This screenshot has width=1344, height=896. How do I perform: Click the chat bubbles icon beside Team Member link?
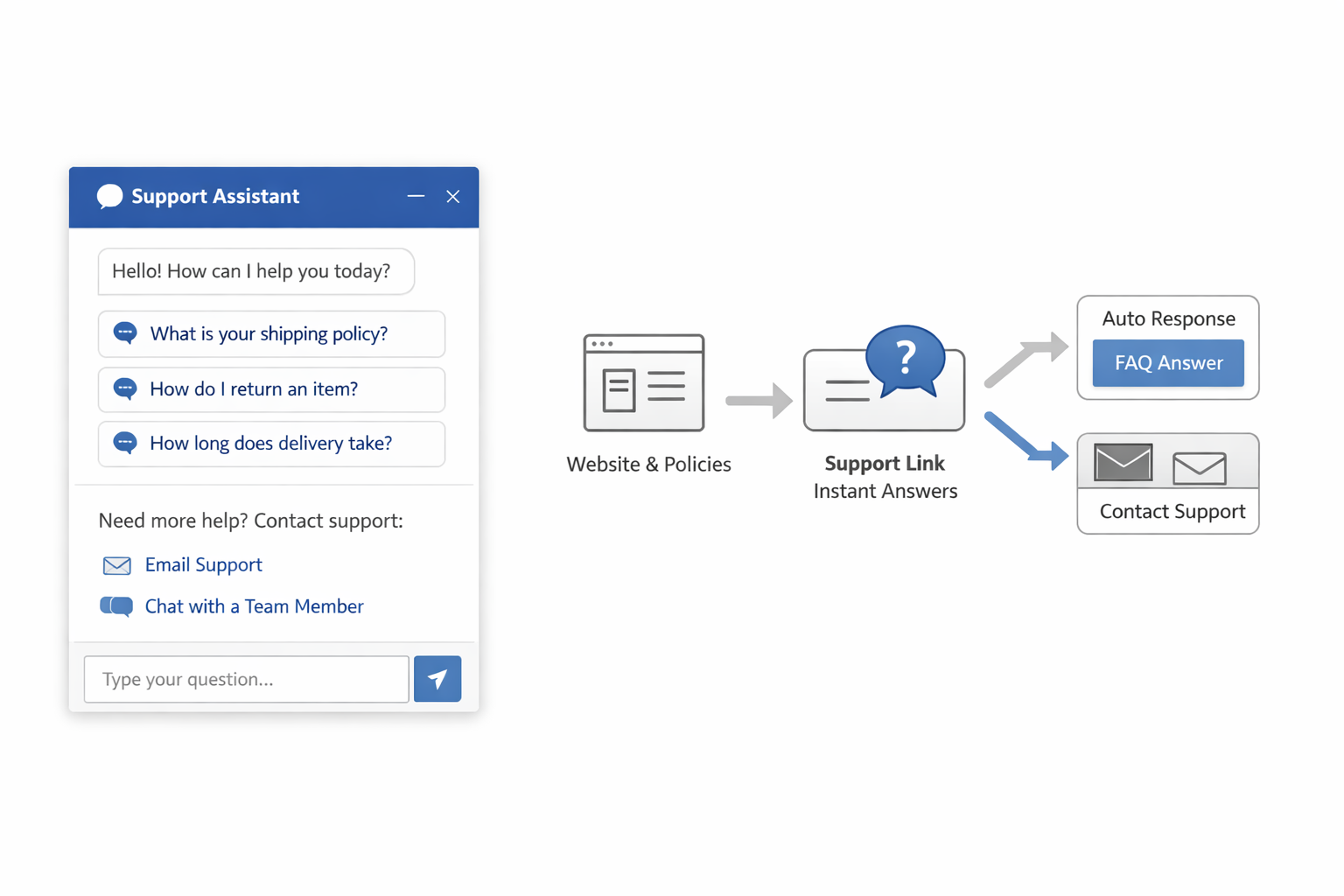(x=116, y=606)
